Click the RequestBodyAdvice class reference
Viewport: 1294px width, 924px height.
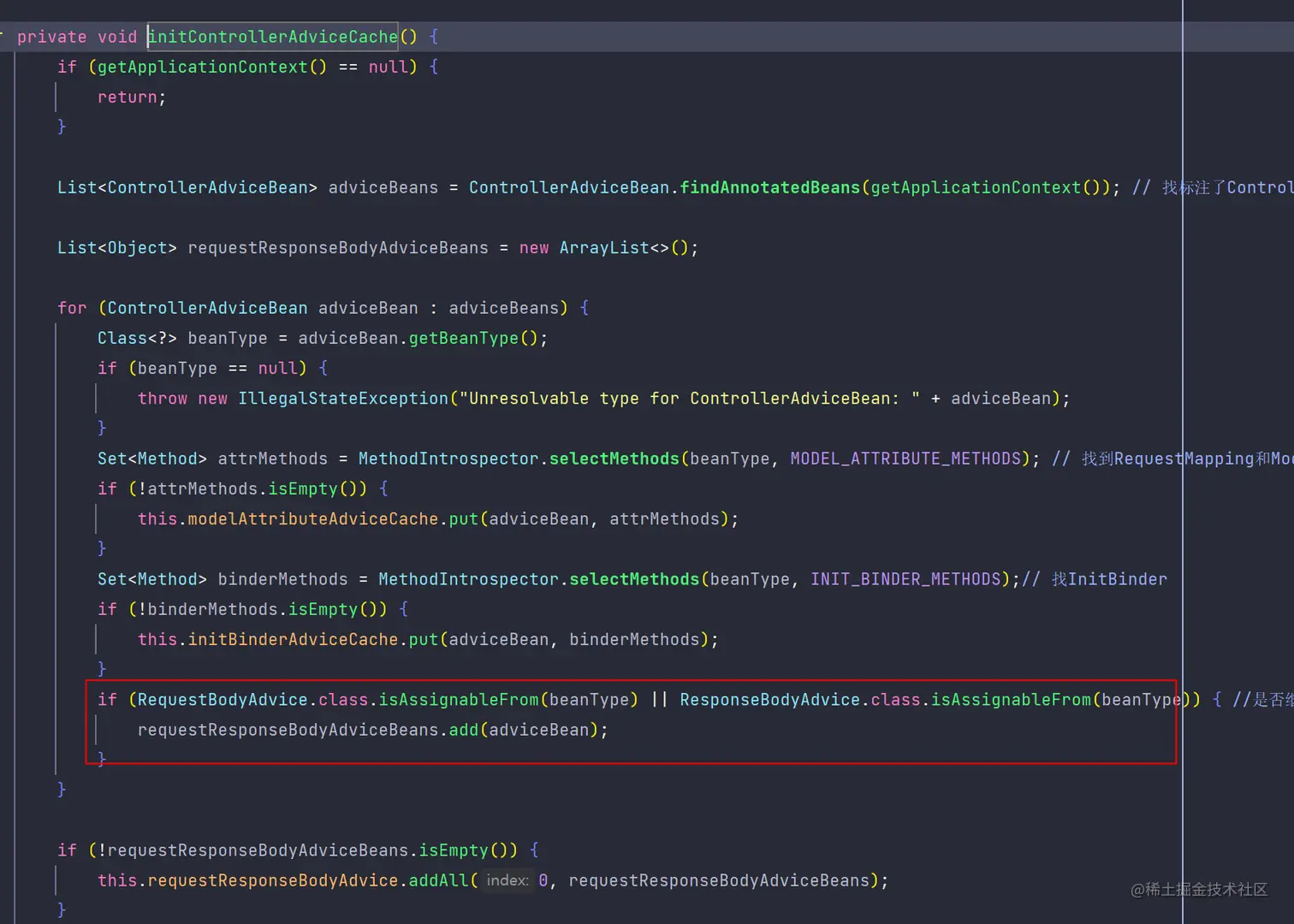click(x=223, y=700)
